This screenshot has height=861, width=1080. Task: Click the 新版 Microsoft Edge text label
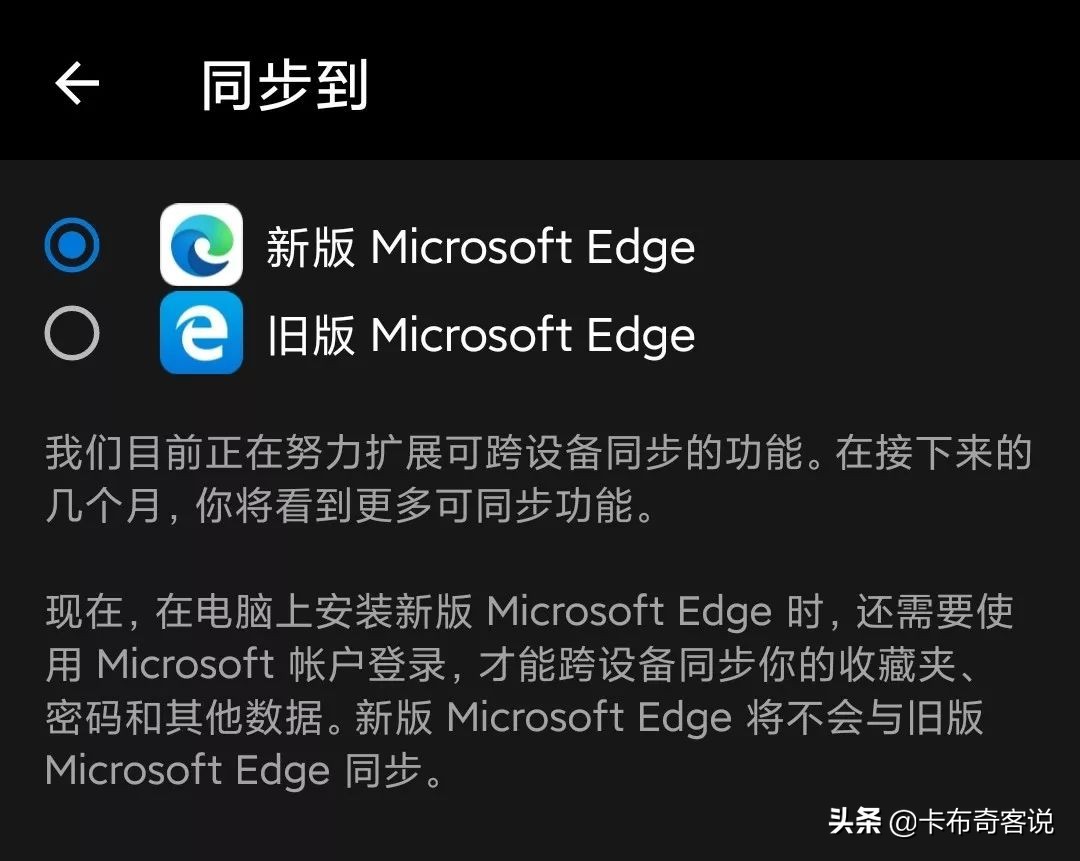click(x=480, y=248)
